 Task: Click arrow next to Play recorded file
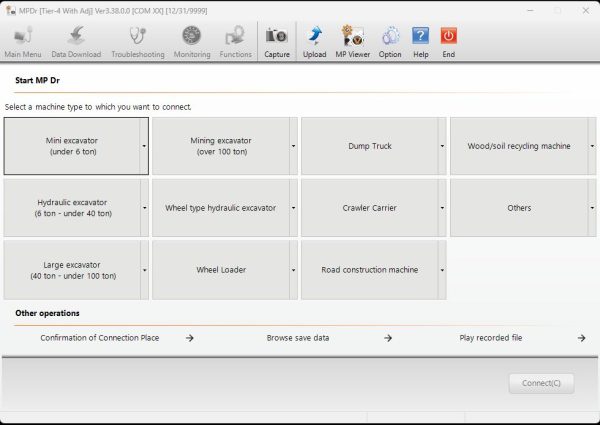click(x=582, y=338)
